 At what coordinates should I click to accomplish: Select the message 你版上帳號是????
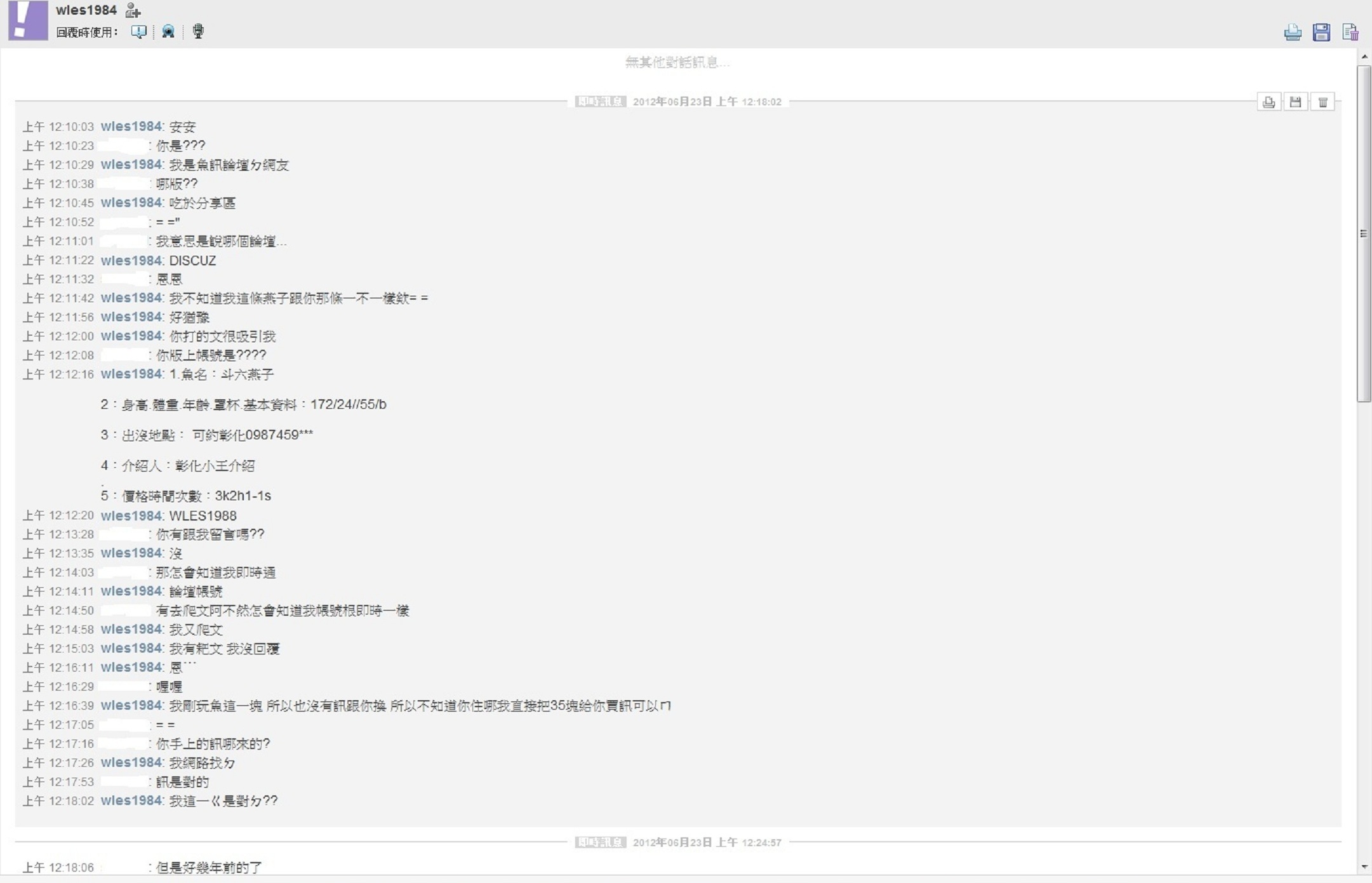(211, 355)
